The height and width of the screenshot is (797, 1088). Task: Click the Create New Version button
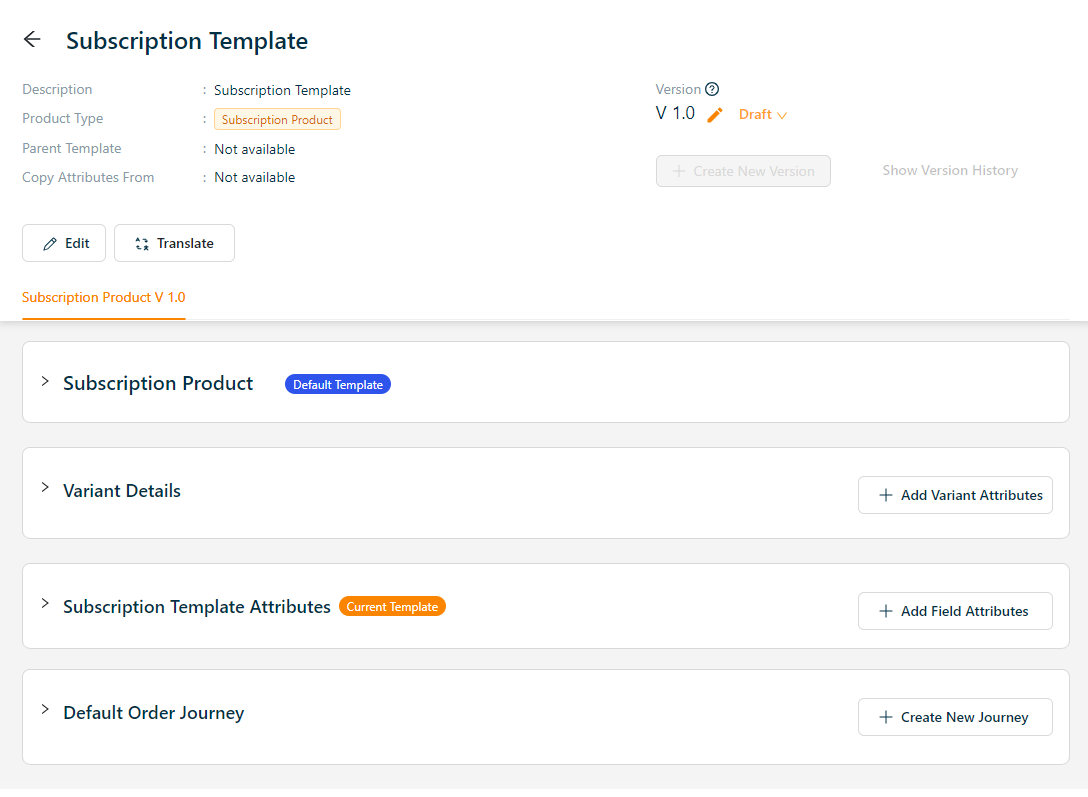pyautogui.click(x=743, y=171)
